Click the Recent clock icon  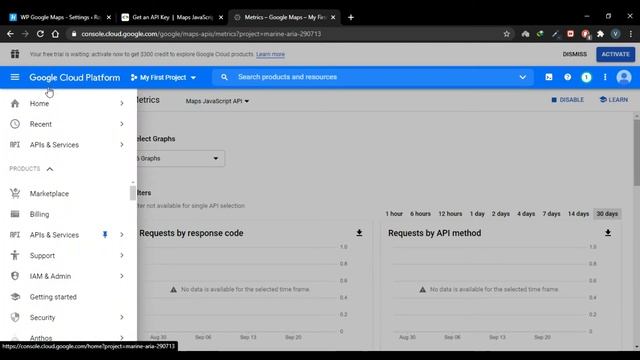(x=15, y=124)
